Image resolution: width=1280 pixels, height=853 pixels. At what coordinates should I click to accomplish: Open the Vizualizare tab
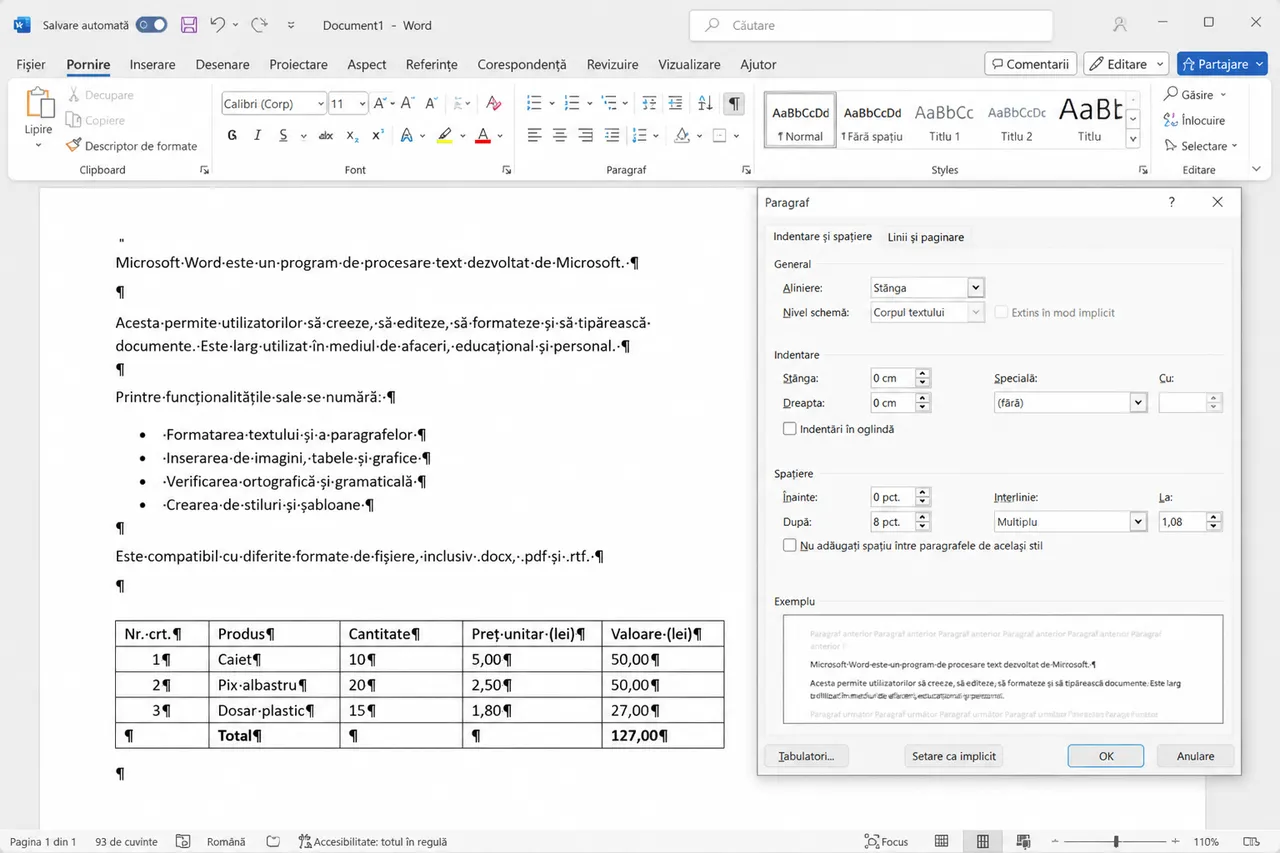689,64
